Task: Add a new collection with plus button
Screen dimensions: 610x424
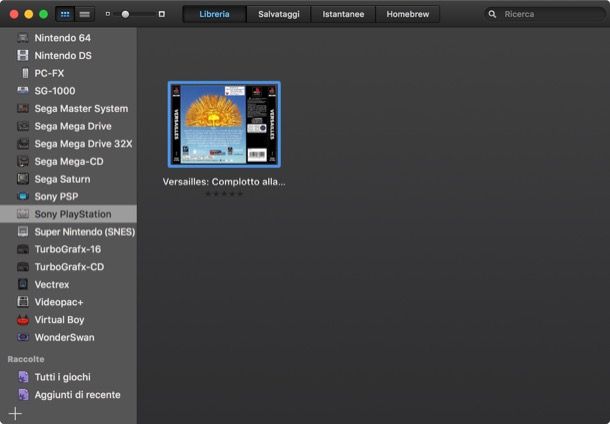Action: coord(15,413)
